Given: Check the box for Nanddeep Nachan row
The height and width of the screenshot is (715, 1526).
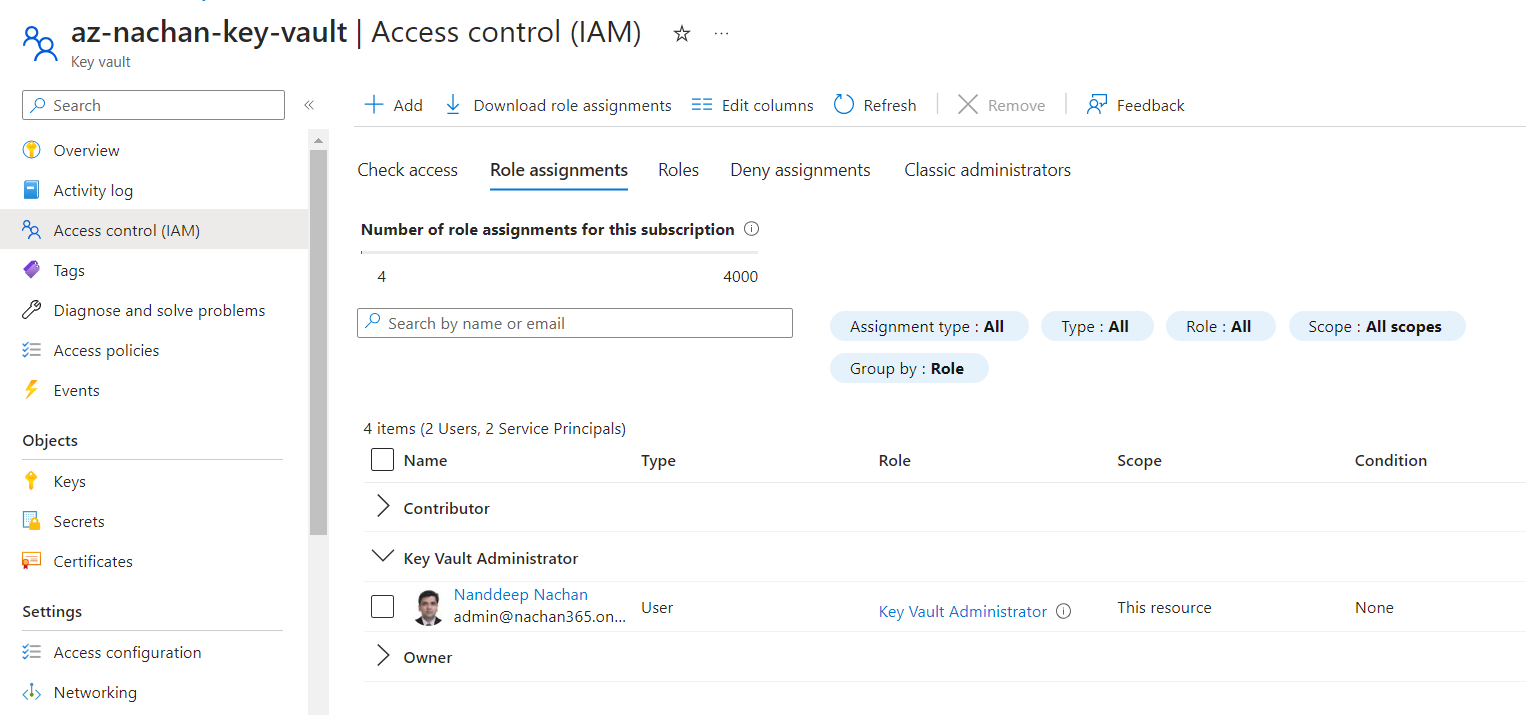Looking at the screenshot, I should [x=382, y=607].
